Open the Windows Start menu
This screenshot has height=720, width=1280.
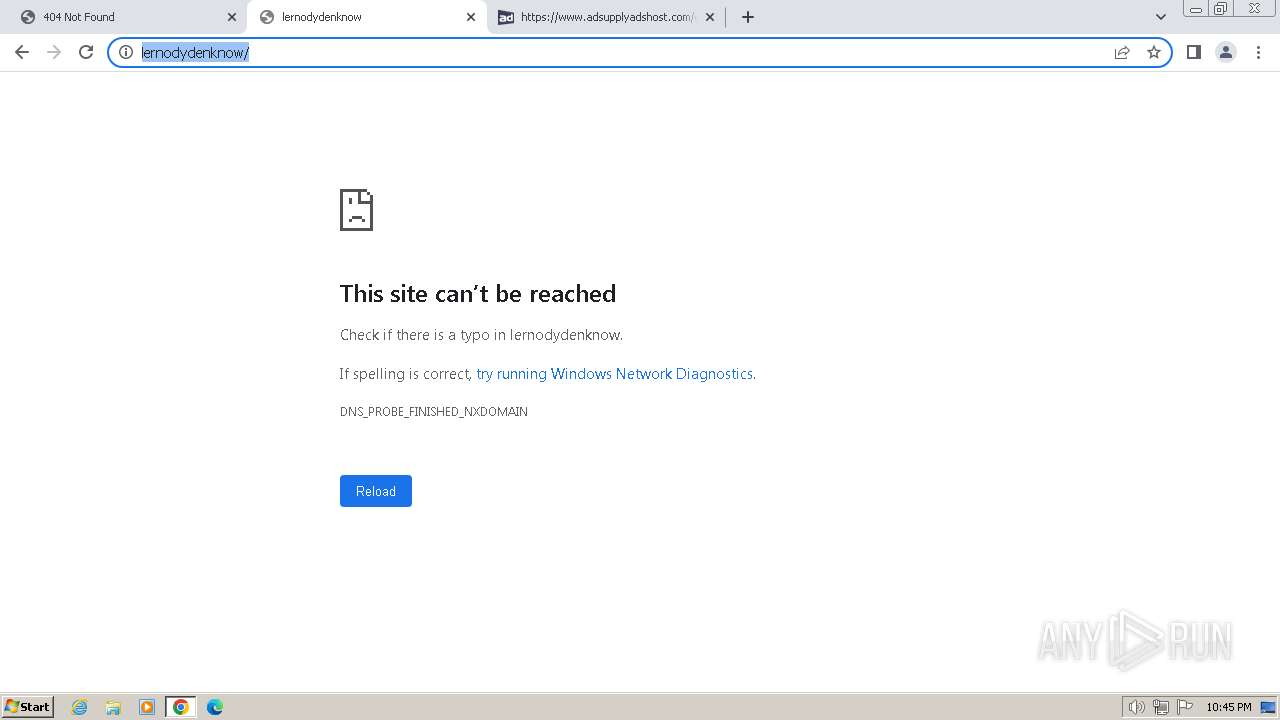28,707
